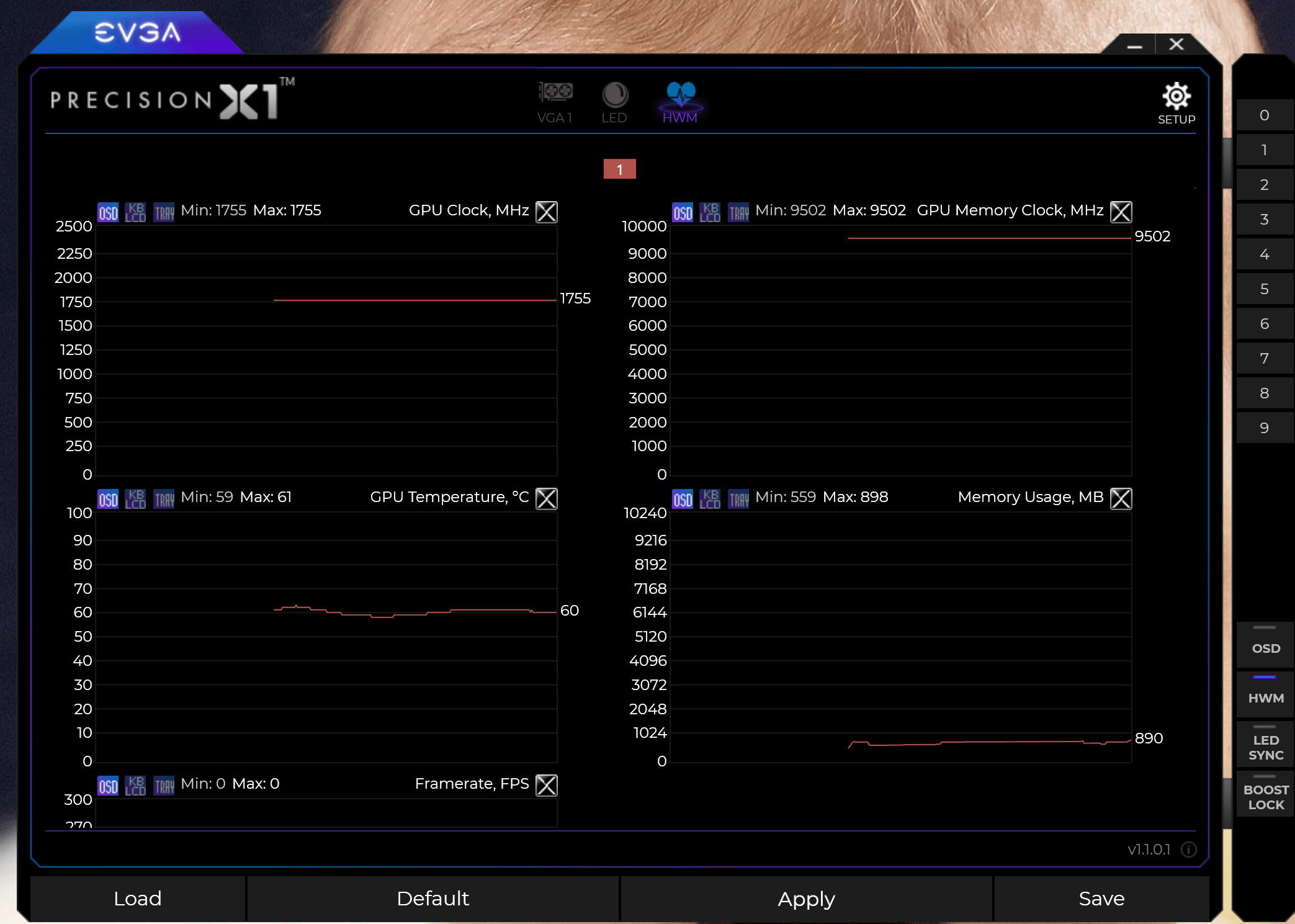Click the GPU Clock graph line at 1755

(414, 300)
